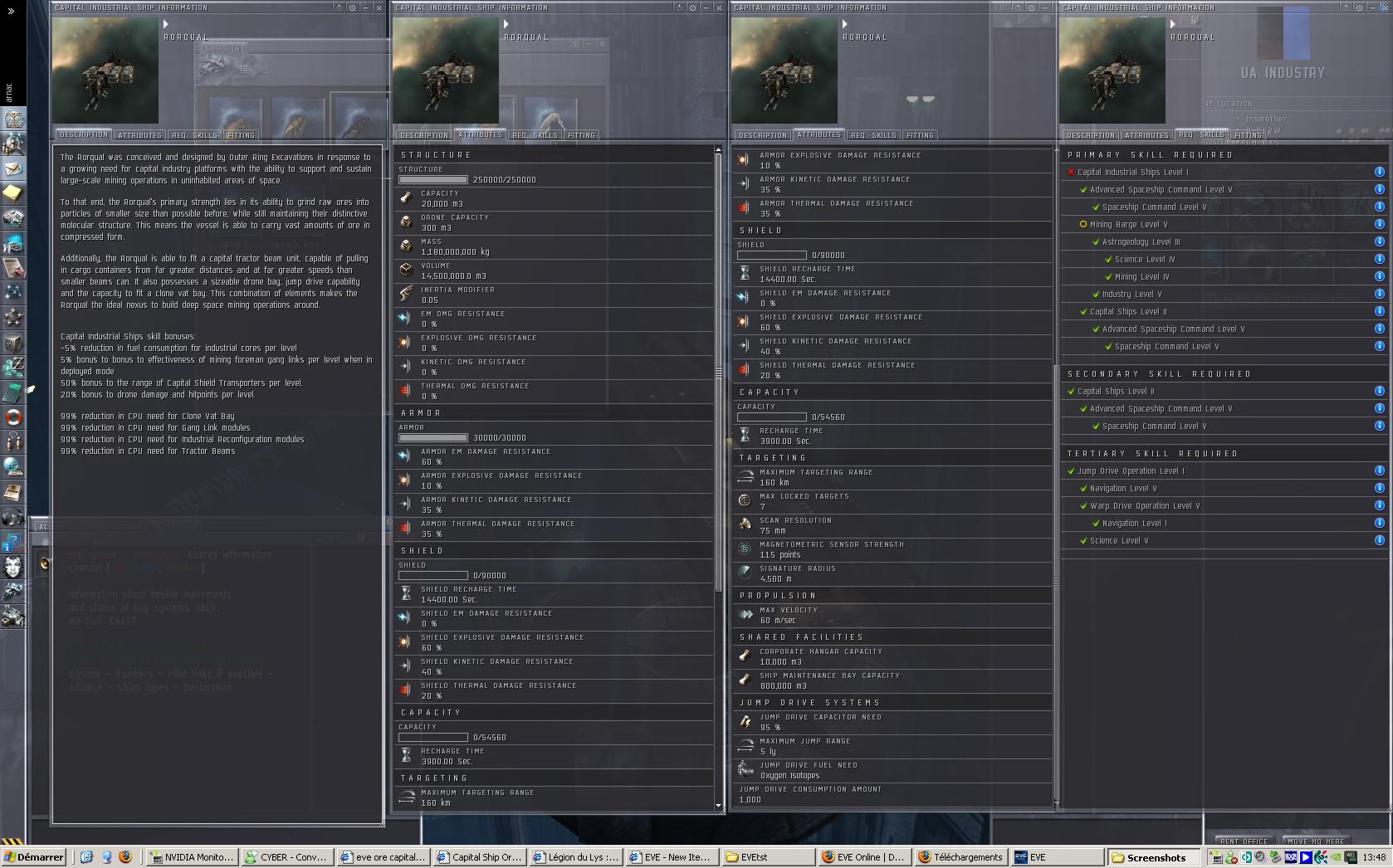Image resolution: width=1393 pixels, height=868 pixels.
Task: Click the Armor 30000/30000 gauge bar
Action: click(433, 437)
